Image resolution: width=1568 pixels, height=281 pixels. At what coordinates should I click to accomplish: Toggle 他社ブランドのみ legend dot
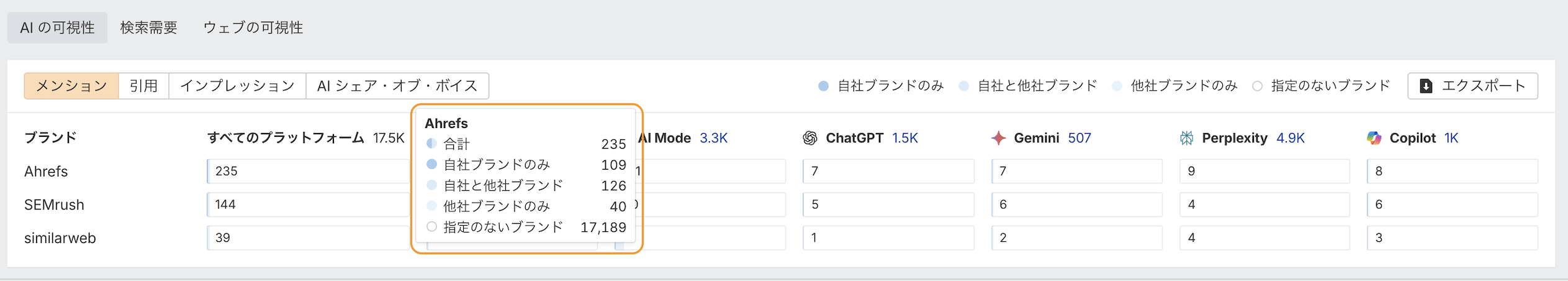1117,86
